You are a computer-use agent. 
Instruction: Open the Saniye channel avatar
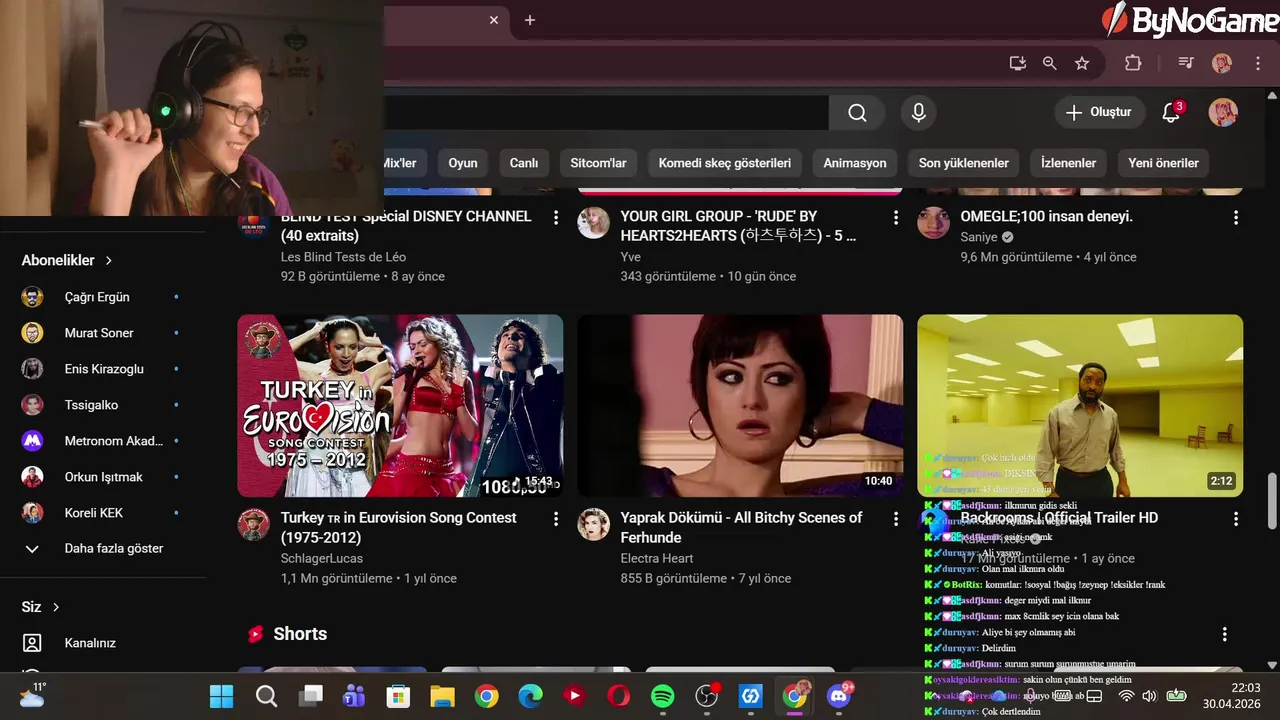[x=934, y=223]
